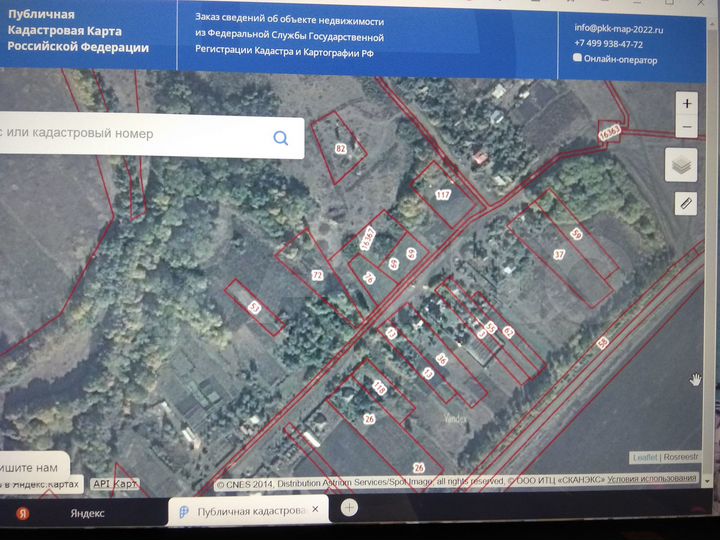Open a new browser tab
Screen dimensions: 720x540
coord(349,507)
